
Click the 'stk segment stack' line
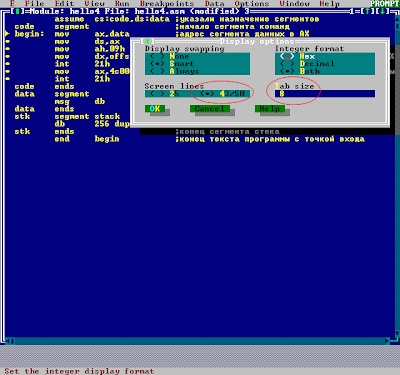(67, 116)
